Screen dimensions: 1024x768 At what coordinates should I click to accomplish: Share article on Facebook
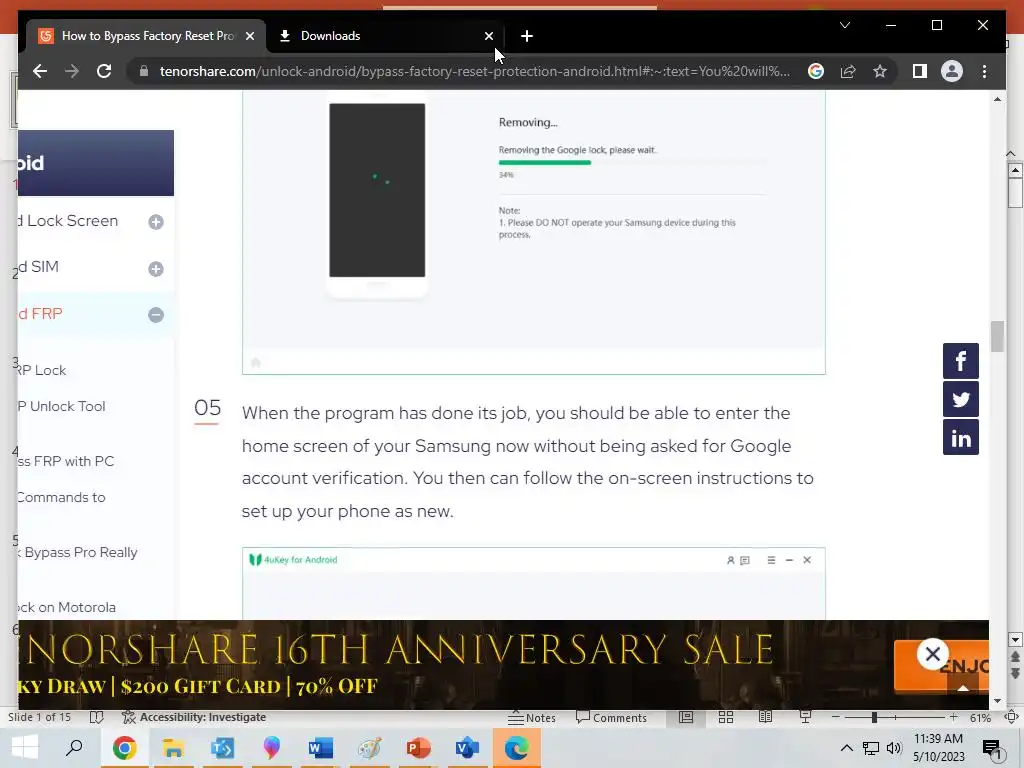pyautogui.click(x=961, y=360)
